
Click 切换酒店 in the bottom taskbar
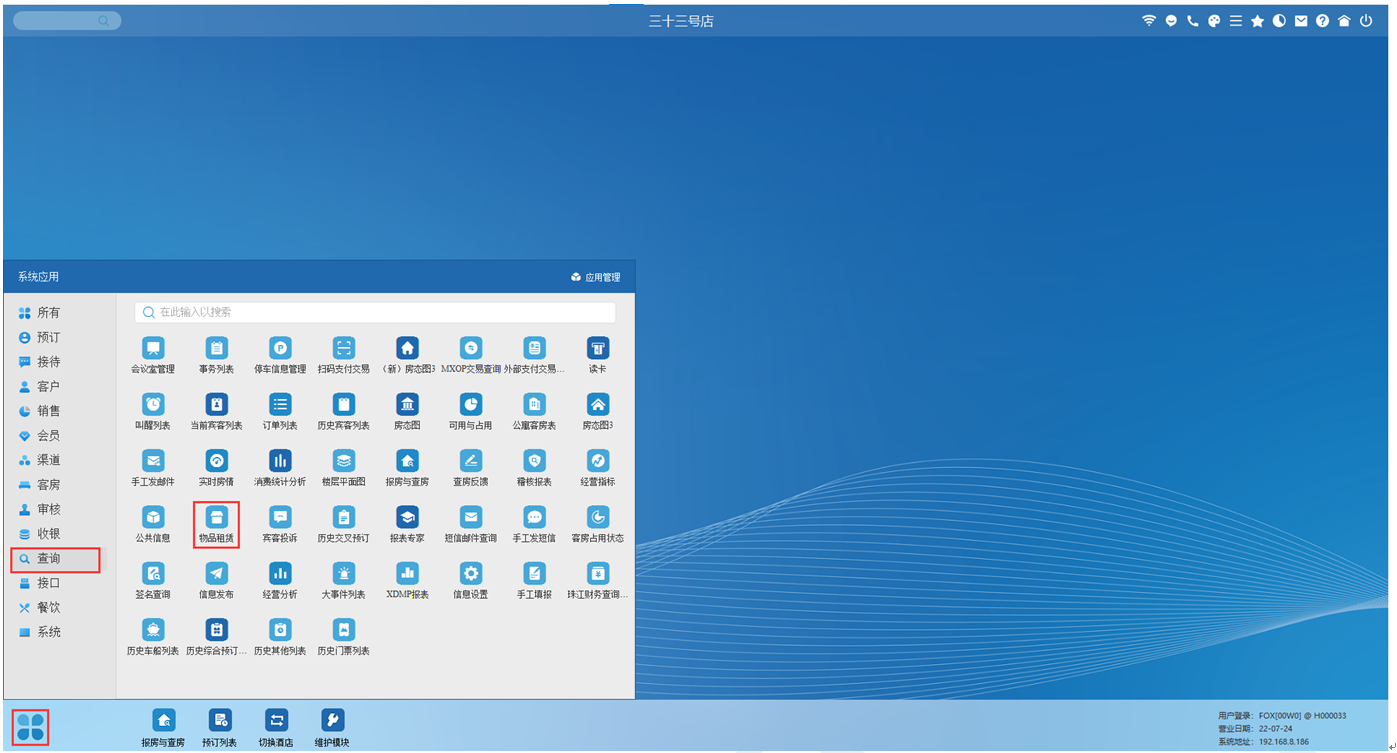[x=277, y=727]
